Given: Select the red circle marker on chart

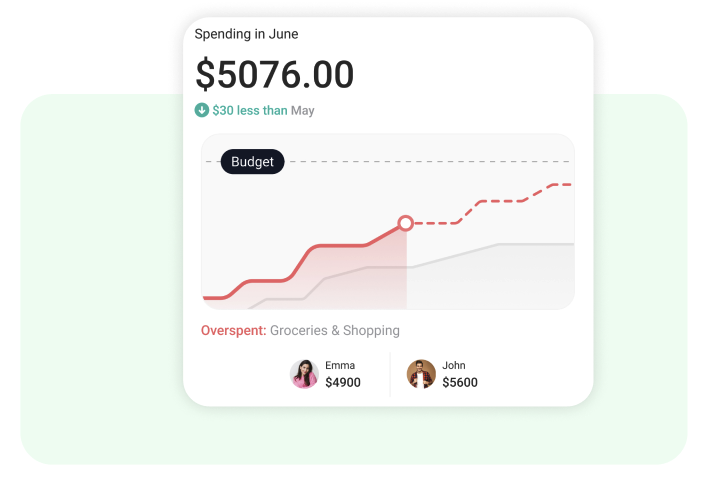Looking at the screenshot, I should tap(405, 223).
